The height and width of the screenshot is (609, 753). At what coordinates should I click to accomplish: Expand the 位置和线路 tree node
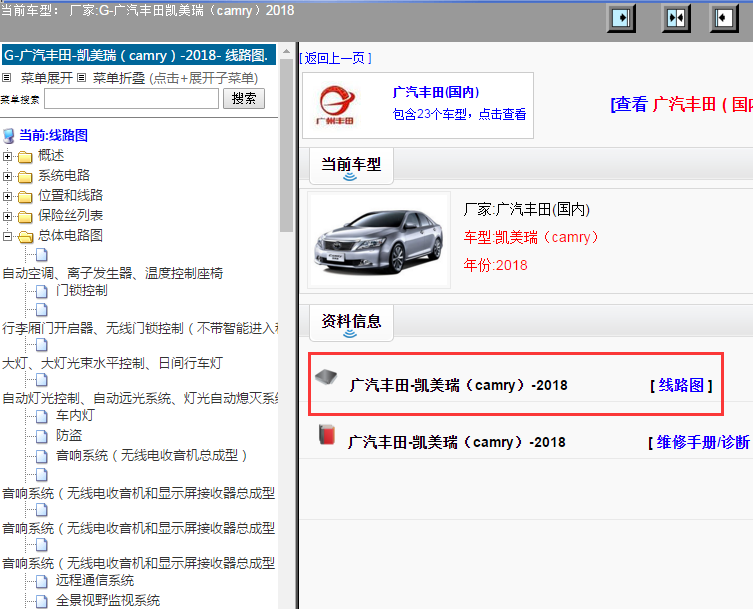(x=7, y=196)
